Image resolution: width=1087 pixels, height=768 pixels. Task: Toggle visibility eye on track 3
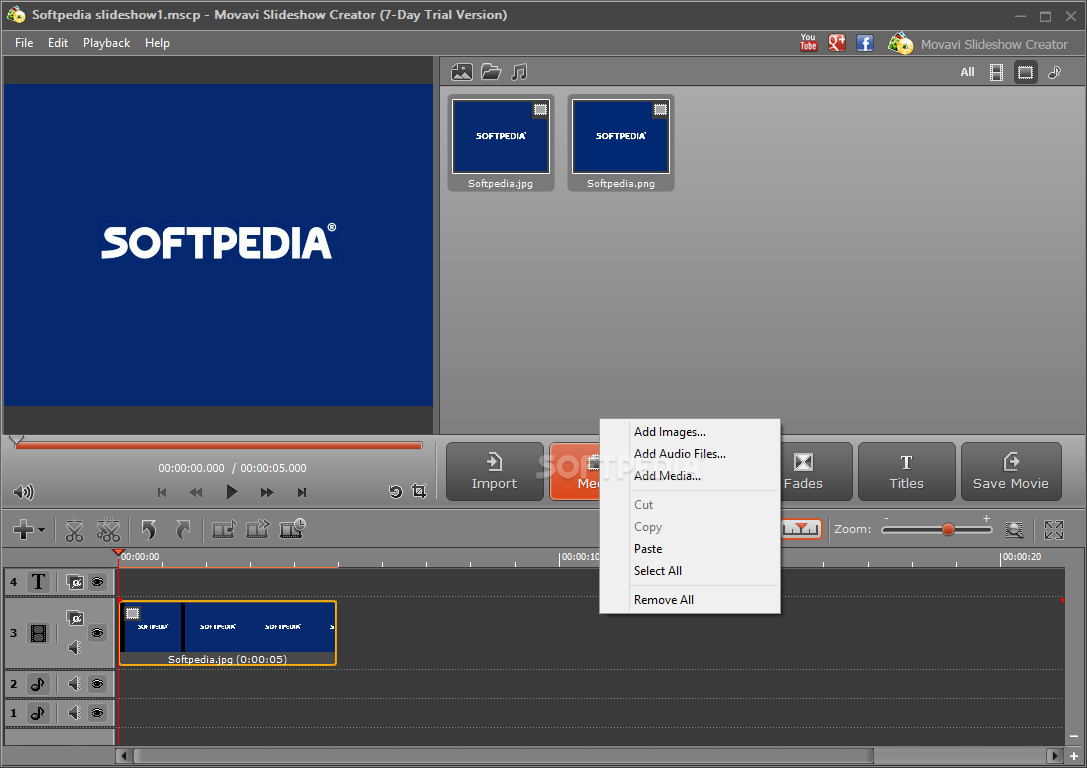pyautogui.click(x=98, y=633)
